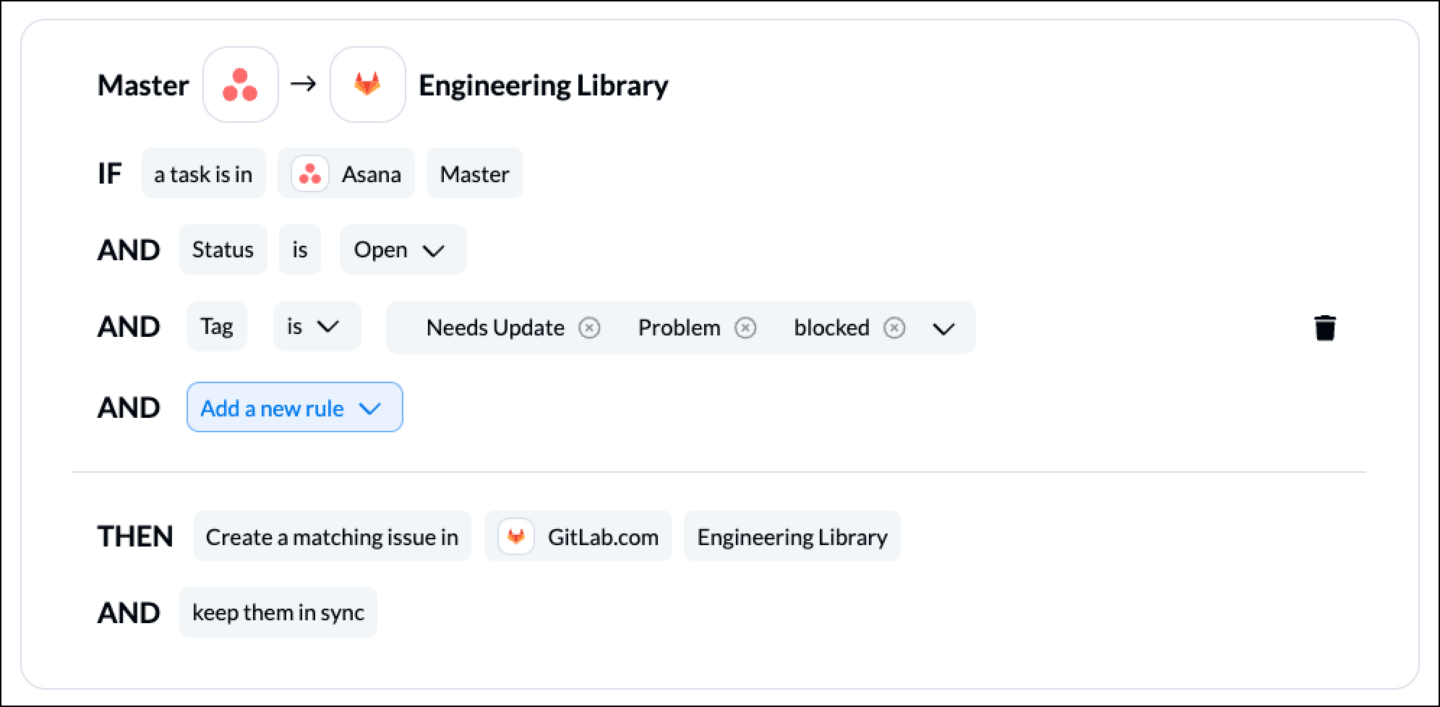
Task: Click the GitLab fox logo in header
Action: pyautogui.click(x=368, y=85)
